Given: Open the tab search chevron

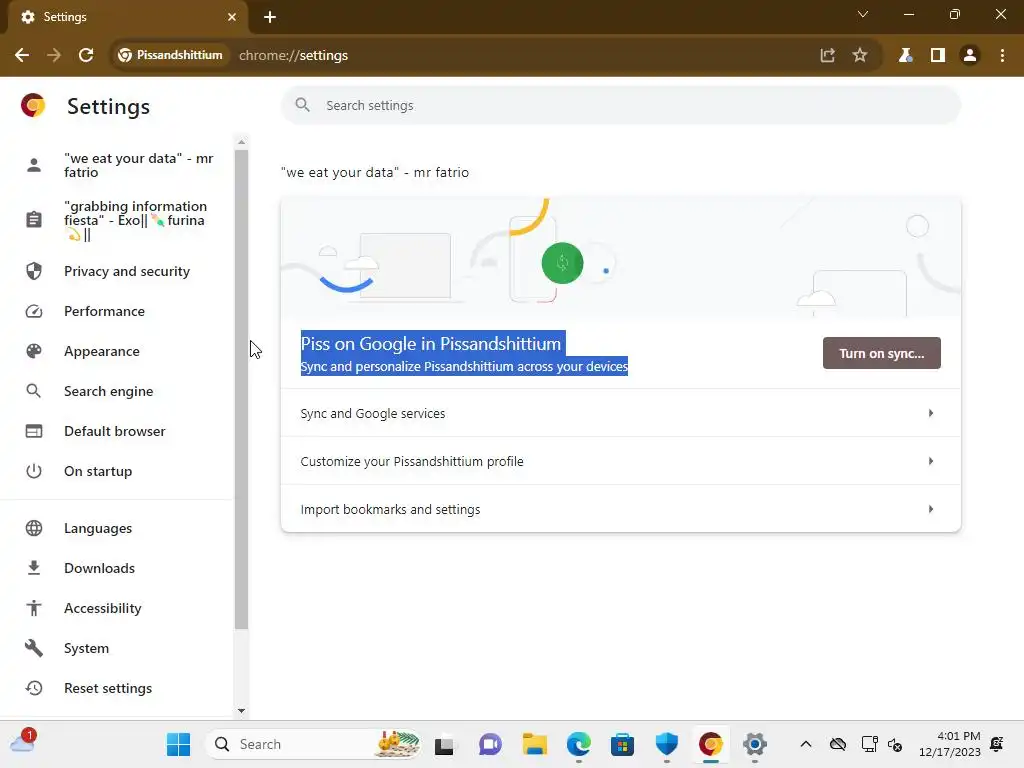Looking at the screenshot, I should 863,14.
